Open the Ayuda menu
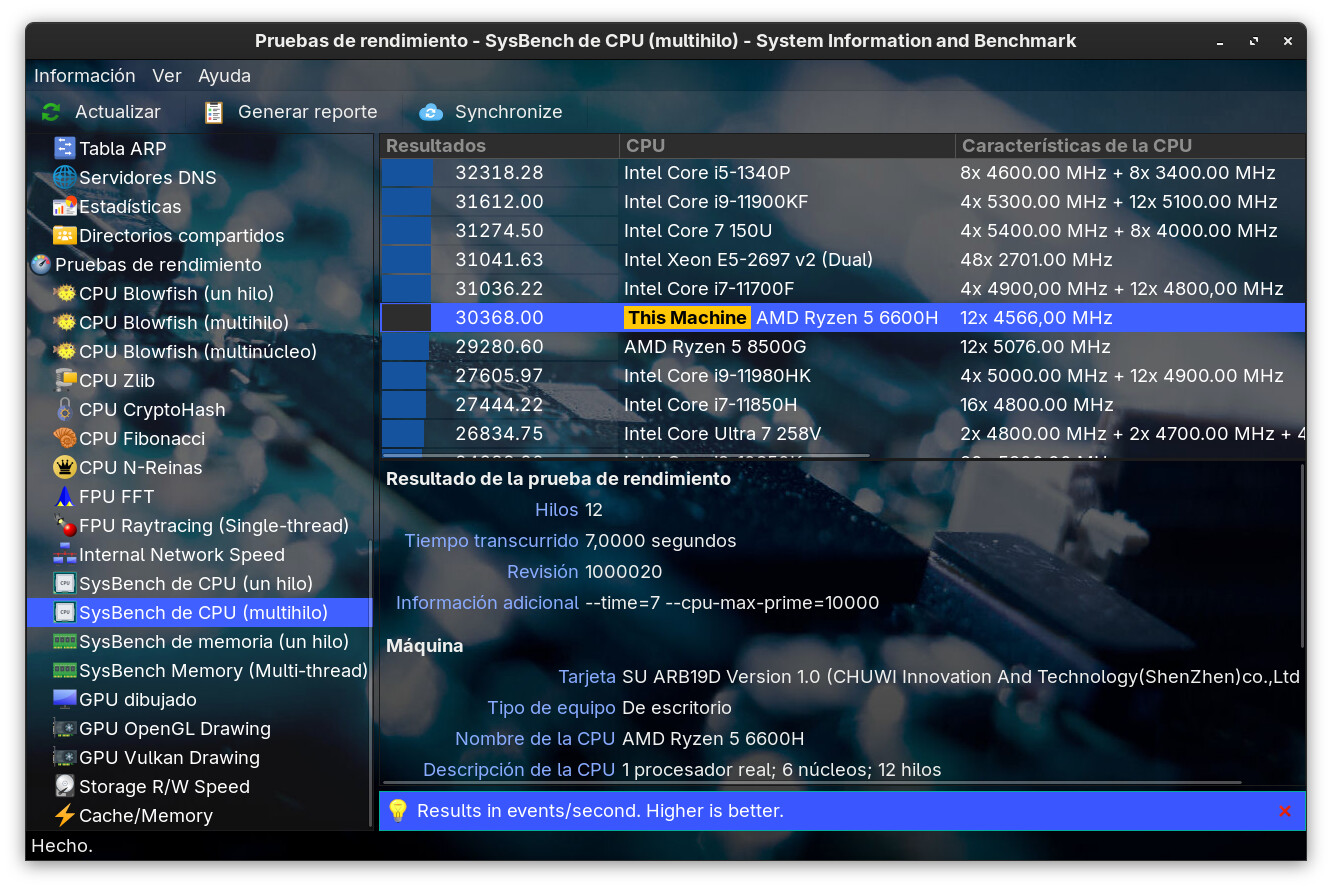1332x889 pixels. click(224, 76)
